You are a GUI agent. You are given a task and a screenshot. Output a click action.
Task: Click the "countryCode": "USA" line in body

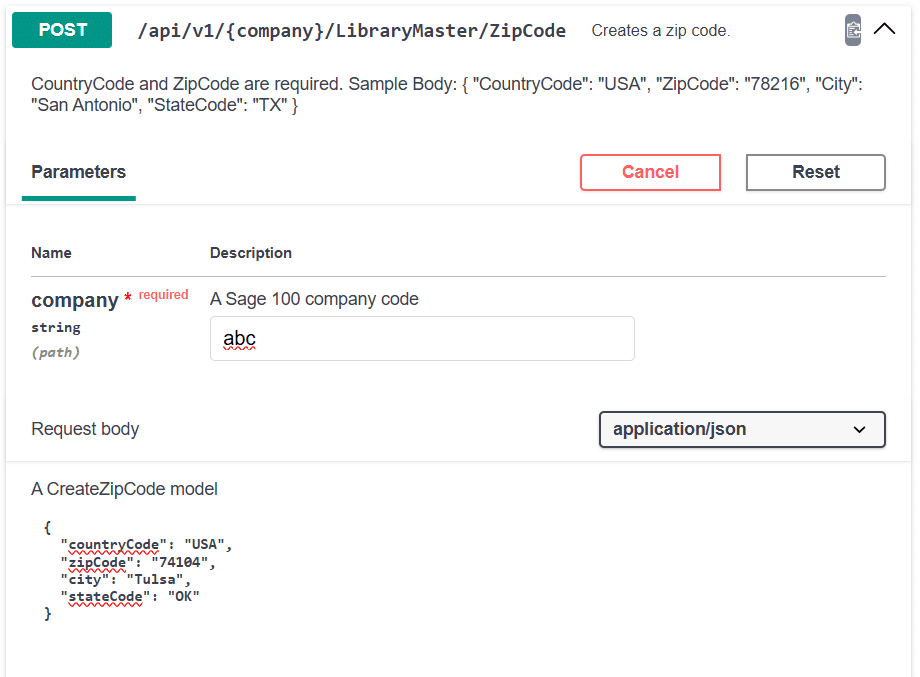tap(146, 544)
